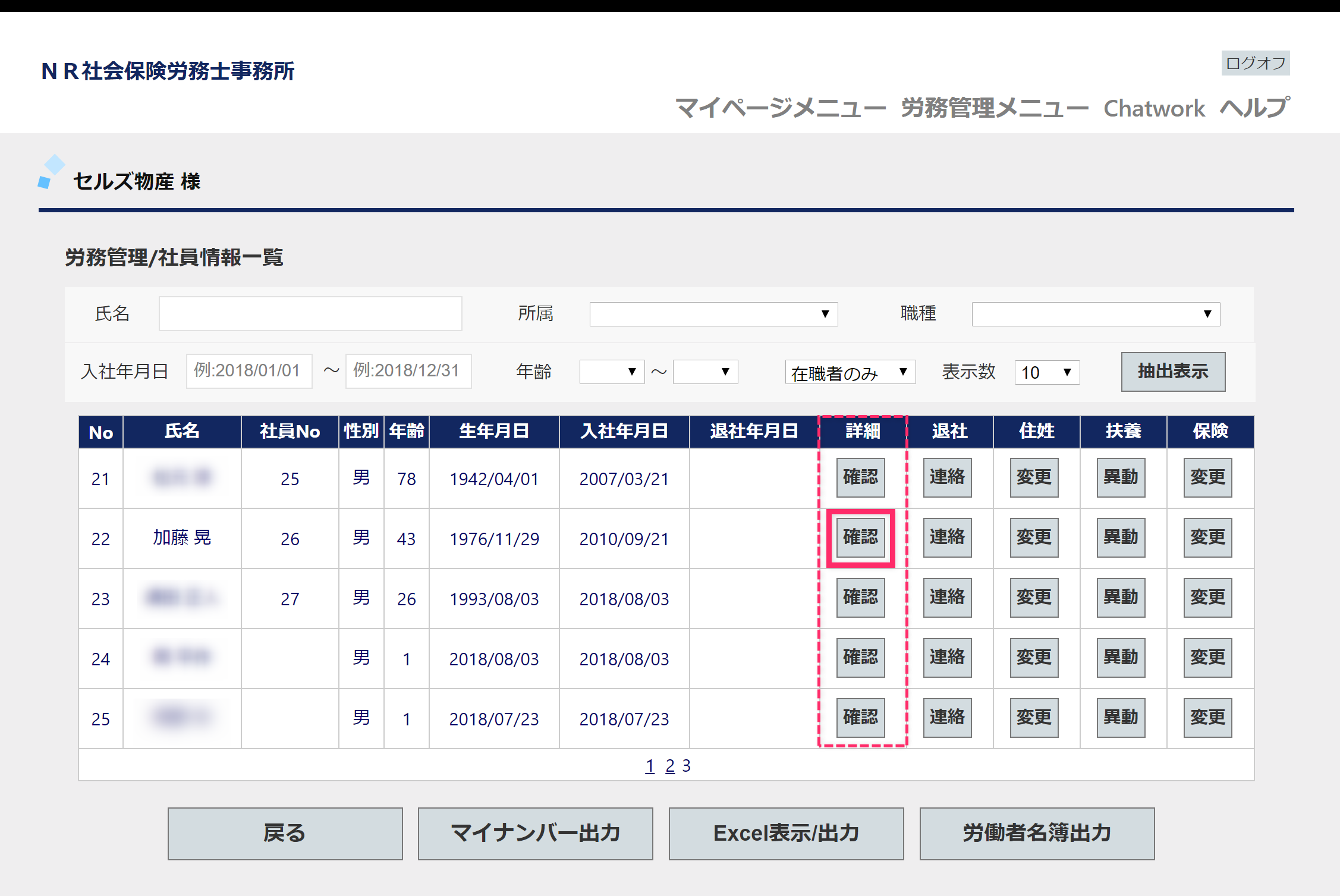This screenshot has width=1340, height=896.
Task: Open the 所属 dropdown
Action: (713, 314)
